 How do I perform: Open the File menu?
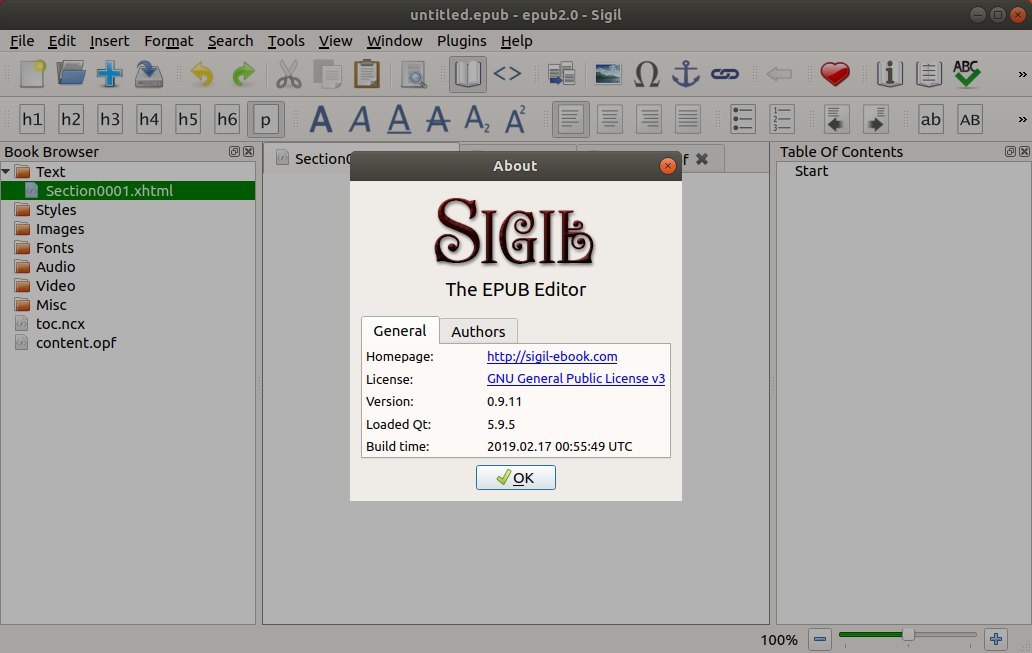[x=22, y=41]
